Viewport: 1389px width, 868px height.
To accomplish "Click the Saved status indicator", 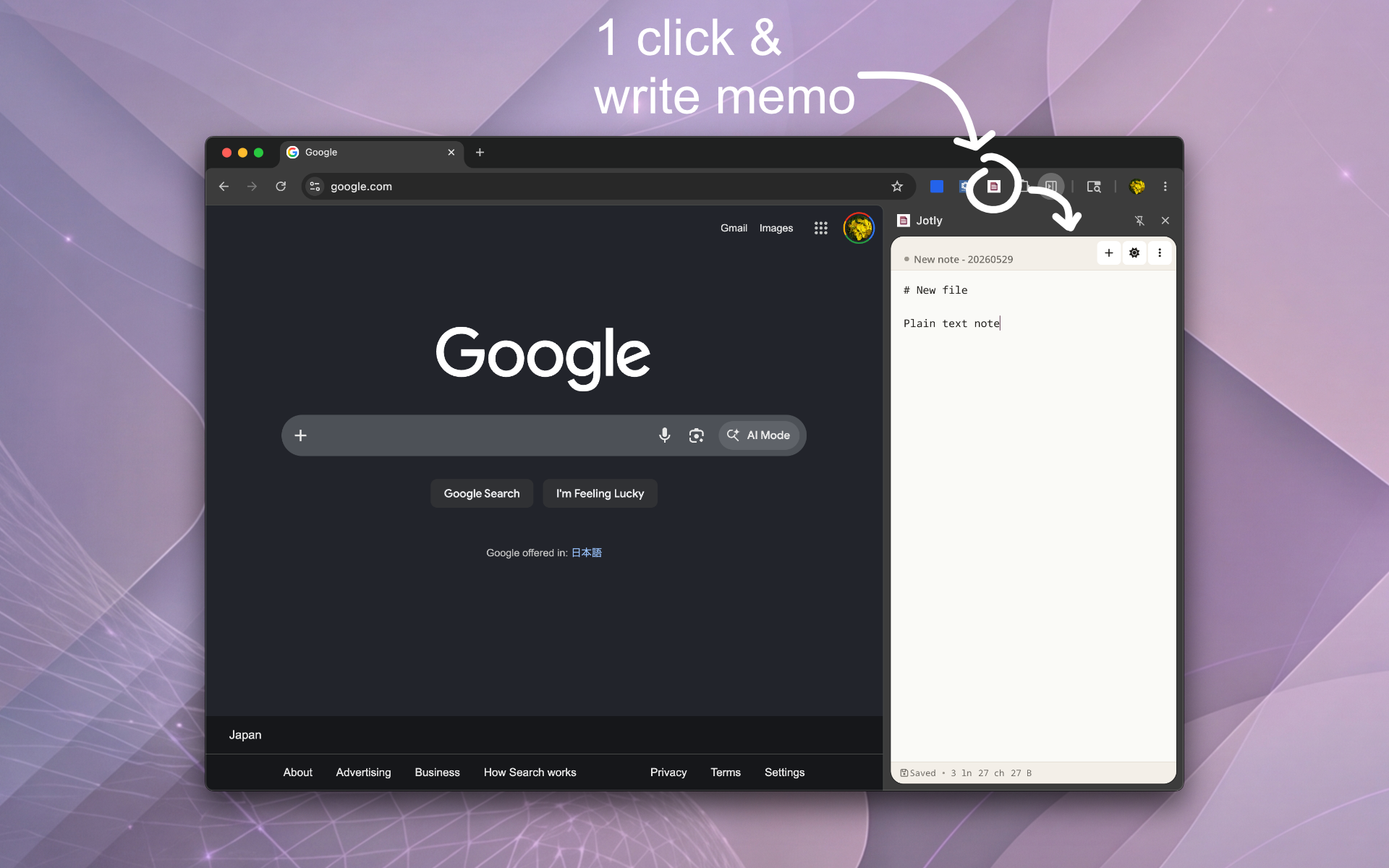I will coord(918,773).
